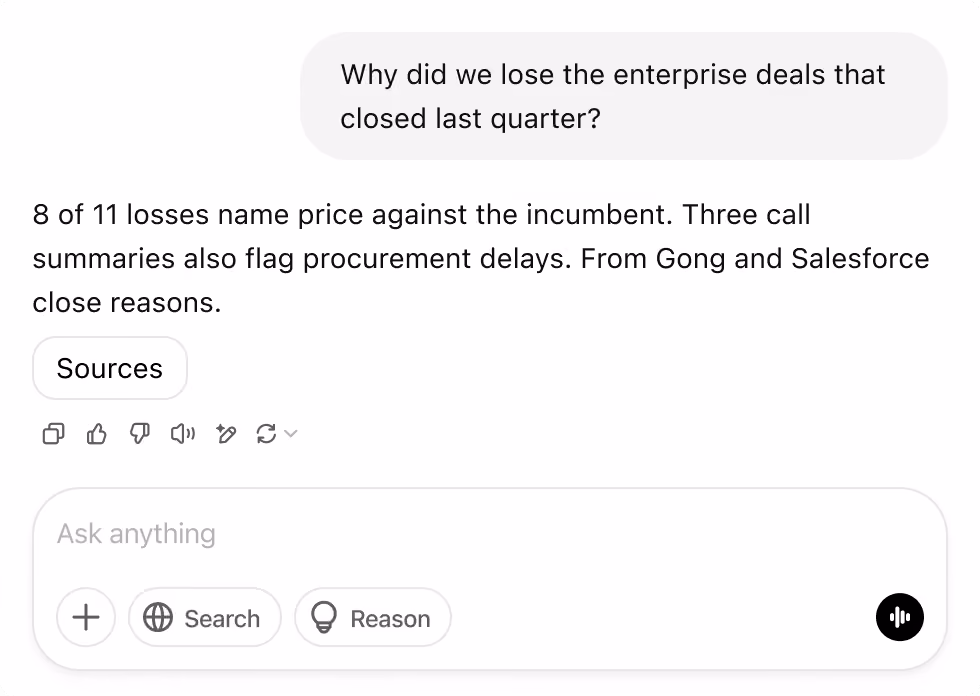Copy the assistant's response
The height and width of the screenshot is (696, 980).
(53, 434)
